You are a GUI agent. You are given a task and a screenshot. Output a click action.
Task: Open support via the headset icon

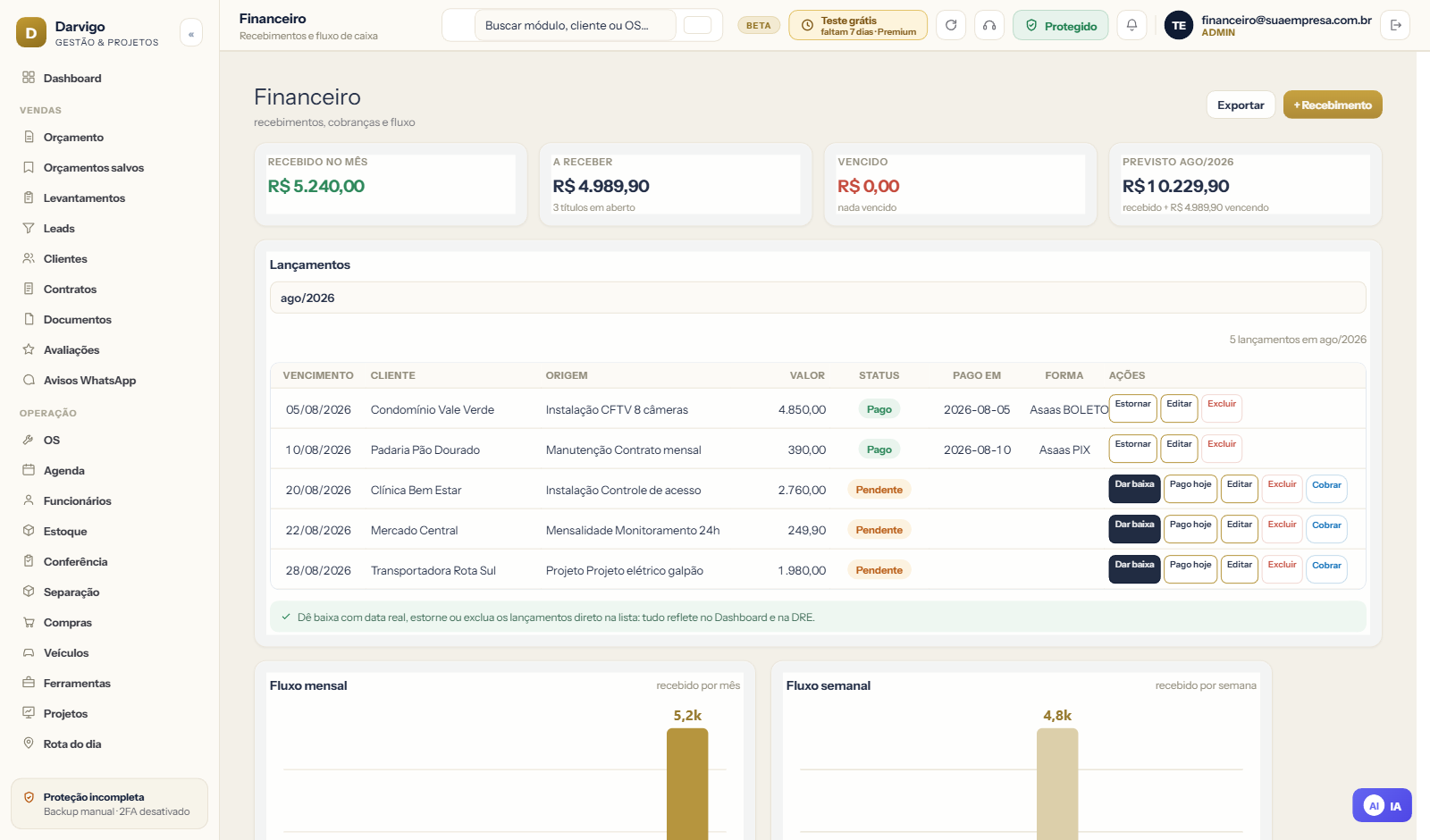(x=989, y=25)
